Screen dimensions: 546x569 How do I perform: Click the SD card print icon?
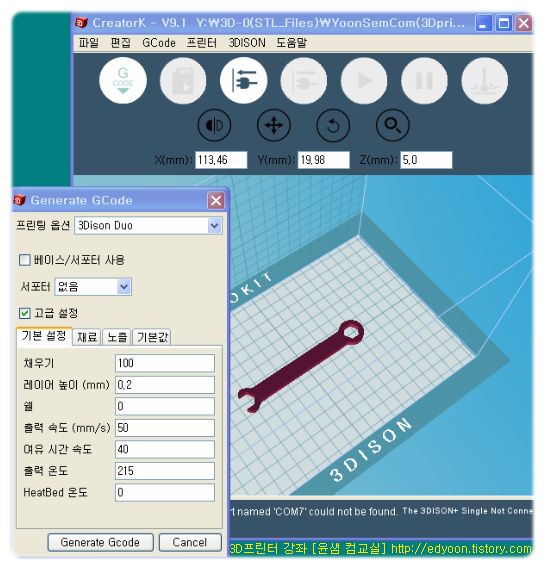183,81
